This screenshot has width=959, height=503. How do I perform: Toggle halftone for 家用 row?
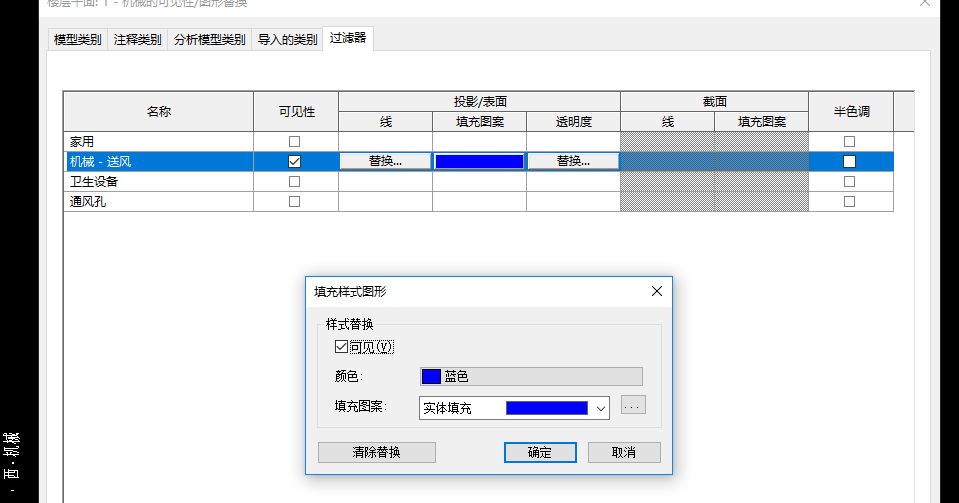(850, 141)
